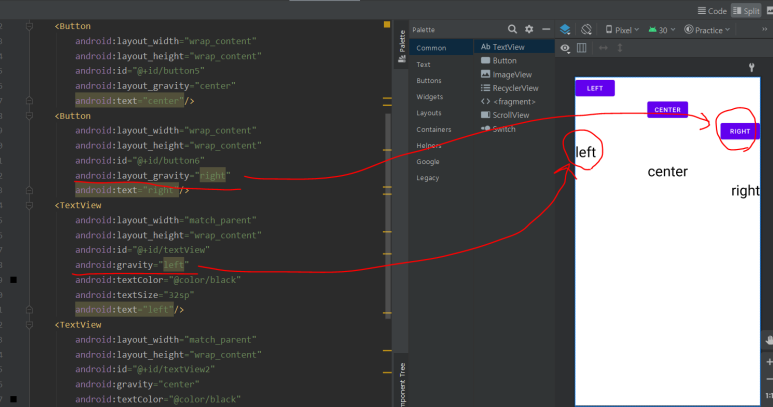Select the "left" TextView in the preview
This screenshot has width=773, height=407.
pos(586,152)
